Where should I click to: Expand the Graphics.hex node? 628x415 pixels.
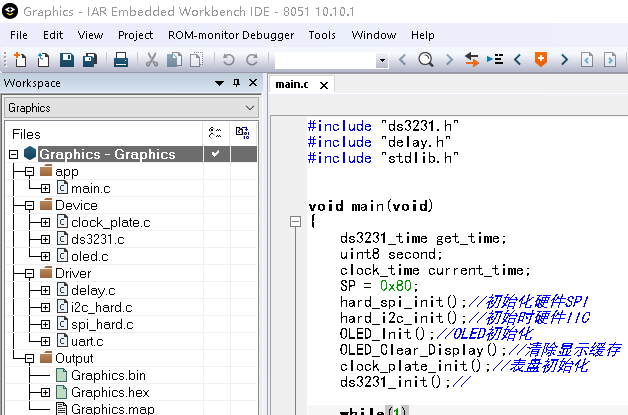pyautogui.click(x=45, y=393)
